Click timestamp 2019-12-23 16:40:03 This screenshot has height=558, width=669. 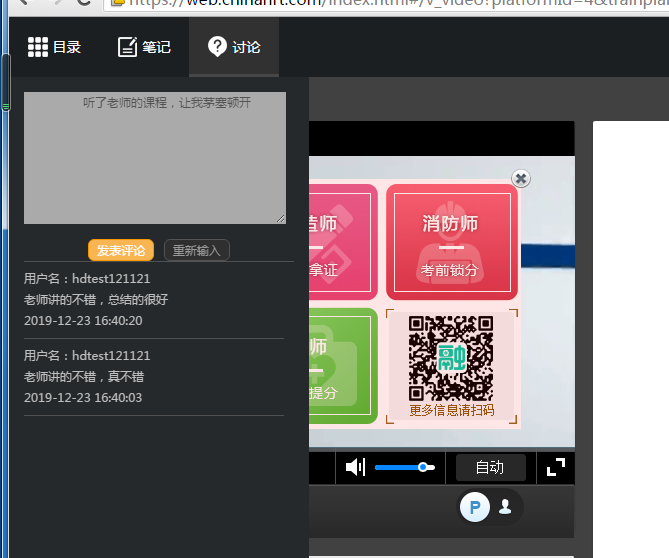(x=83, y=398)
